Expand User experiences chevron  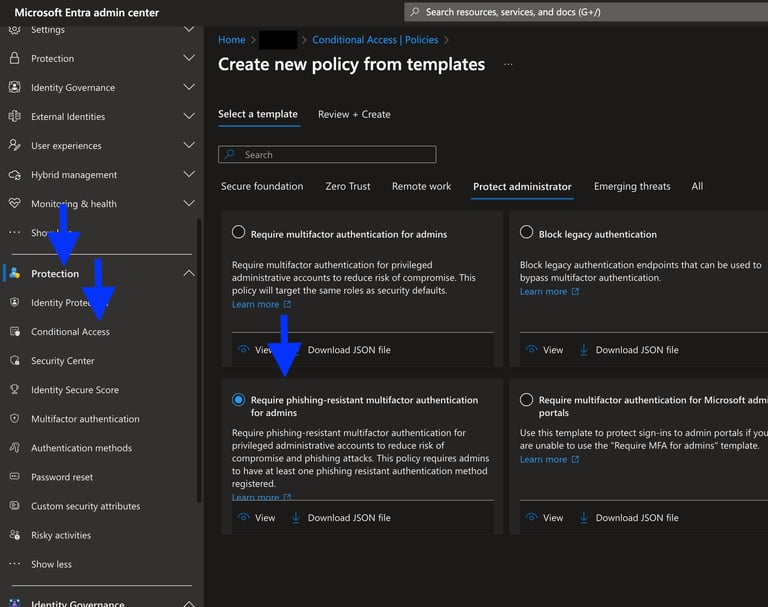click(189, 145)
